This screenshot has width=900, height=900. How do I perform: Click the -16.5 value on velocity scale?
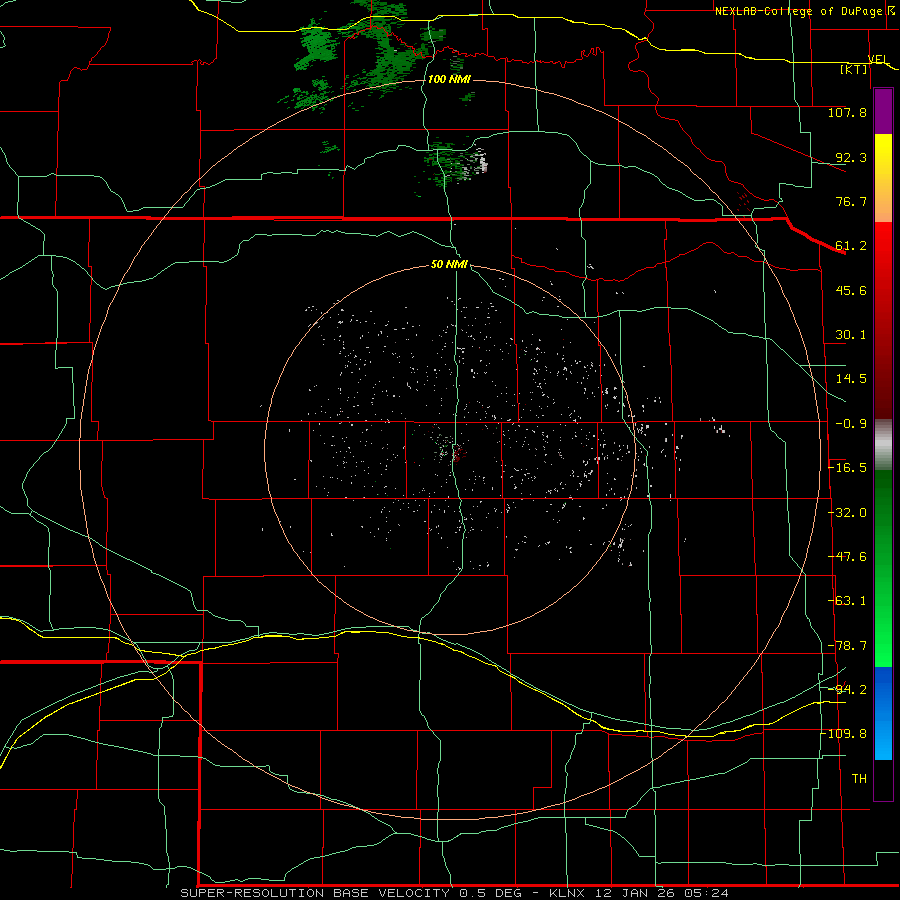[x=847, y=468]
